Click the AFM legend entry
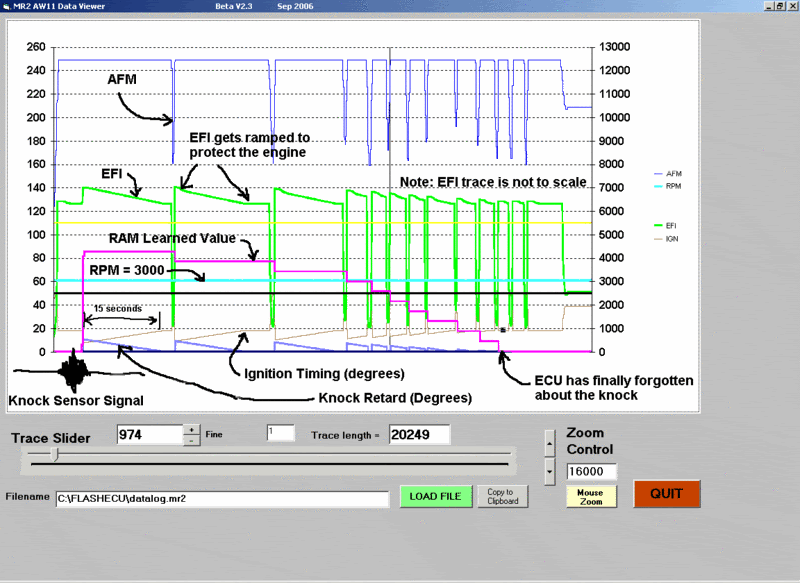Image resolution: width=800 pixels, height=583 pixels. click(x=668, y=174)
